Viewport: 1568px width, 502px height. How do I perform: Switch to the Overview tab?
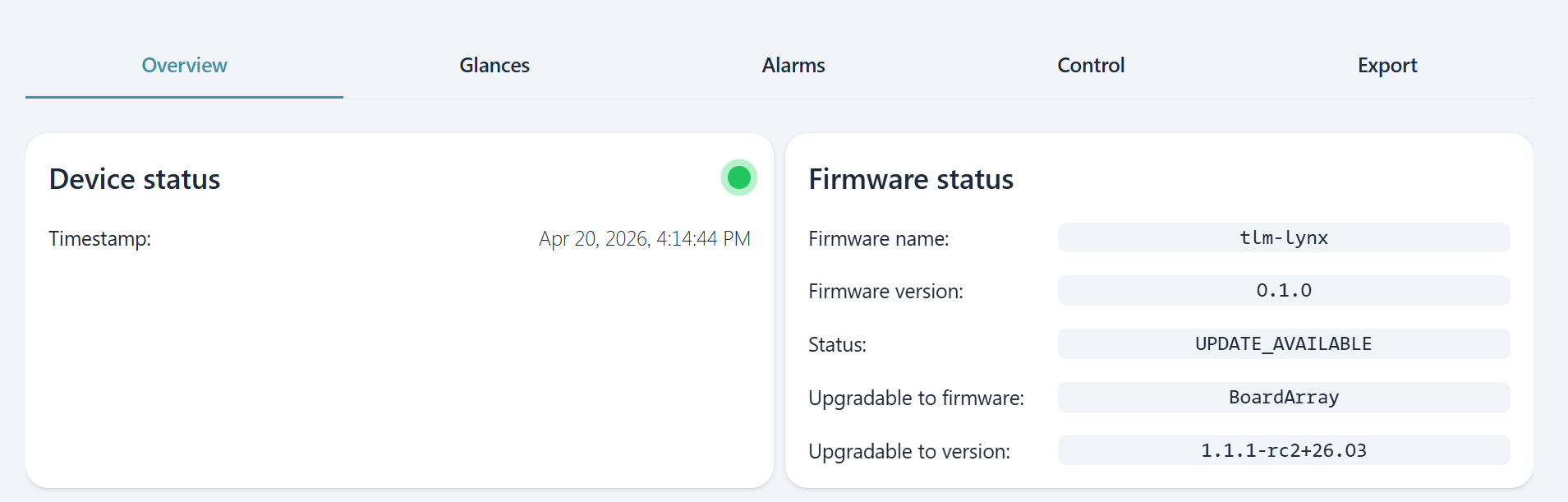tap(184, 66)
